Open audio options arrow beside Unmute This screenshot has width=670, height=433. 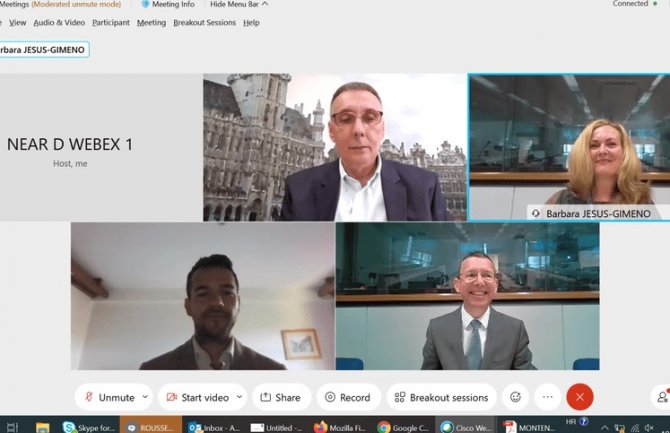[145, 397]
